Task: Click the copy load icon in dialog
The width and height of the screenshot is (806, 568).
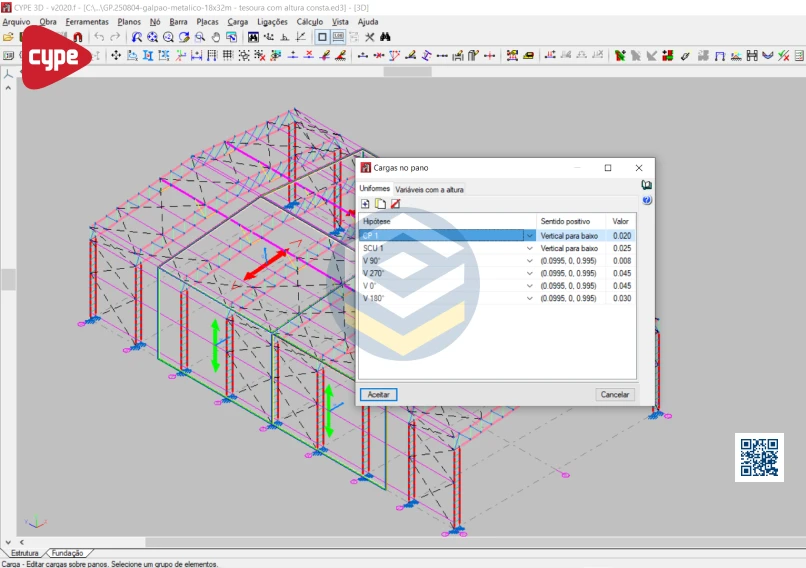Action: [380, 204]
